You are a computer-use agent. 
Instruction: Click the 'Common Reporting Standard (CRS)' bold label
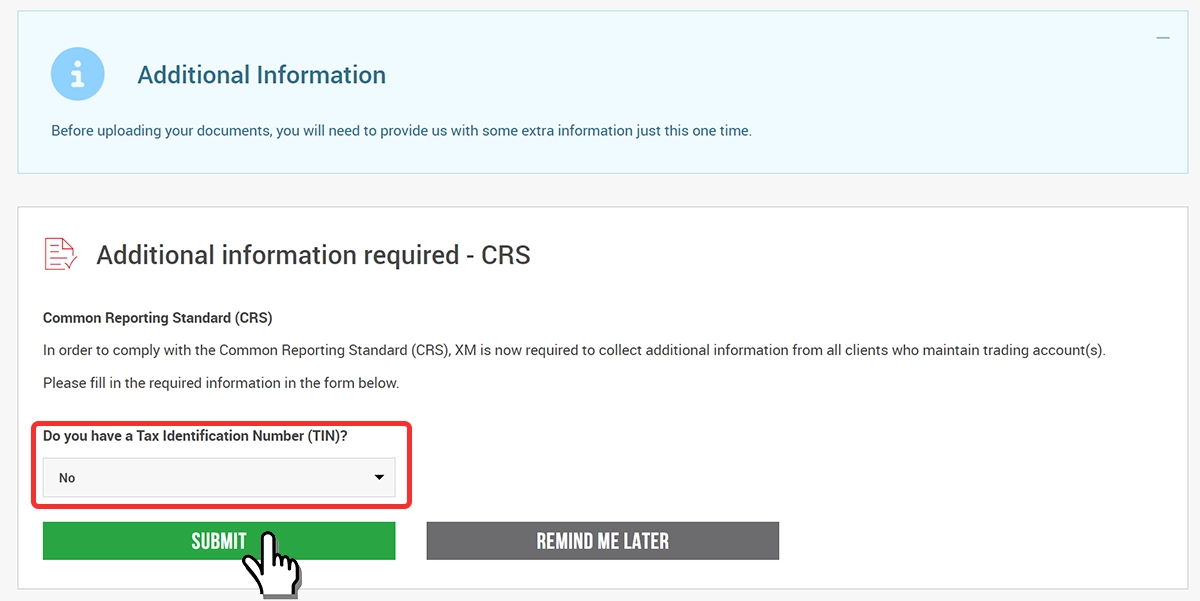pyautogui.click(x=158, y=318)
